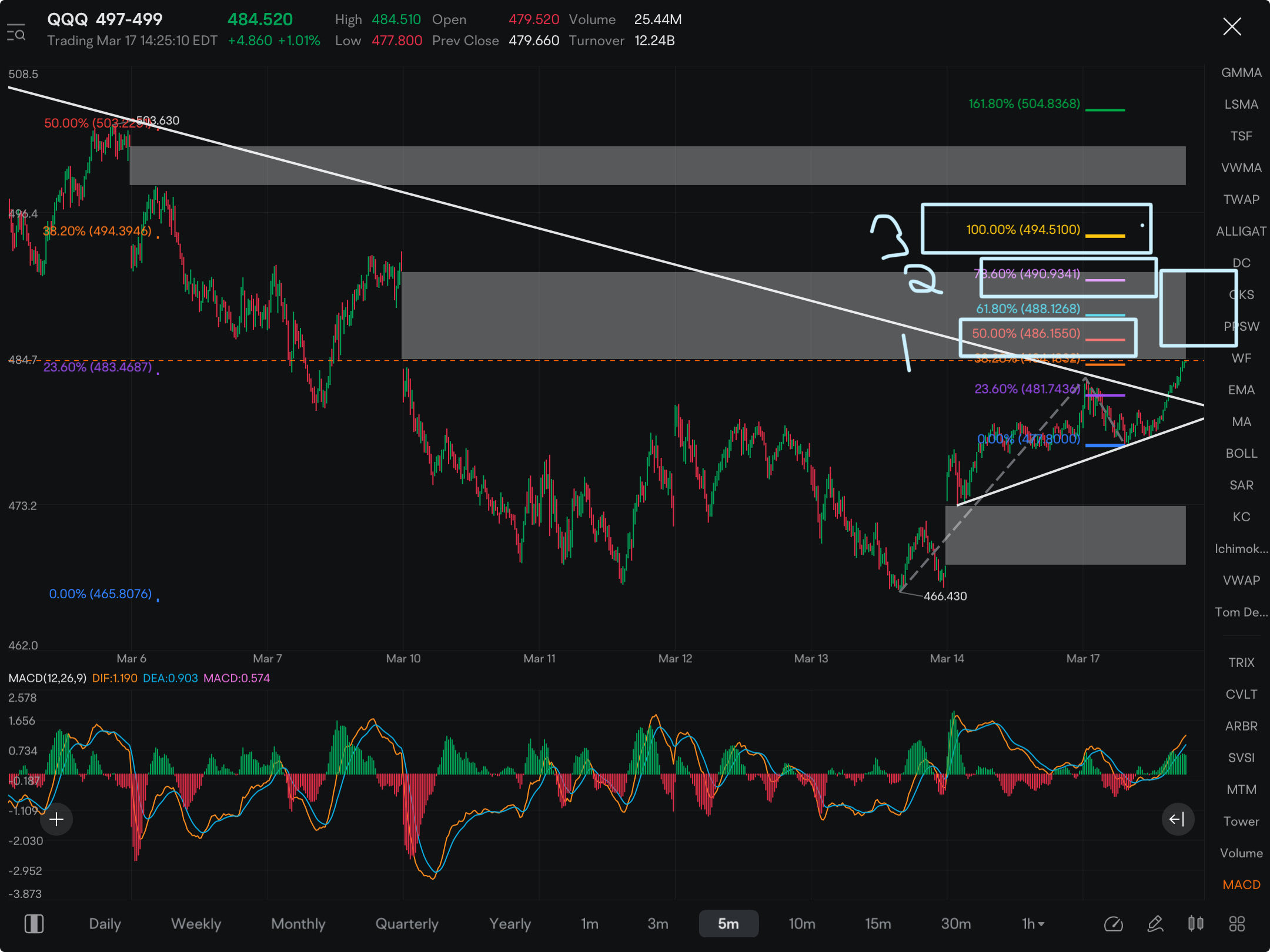Select the 1m interval
This screenshot has width=1270, height=952.
[590, 924]
